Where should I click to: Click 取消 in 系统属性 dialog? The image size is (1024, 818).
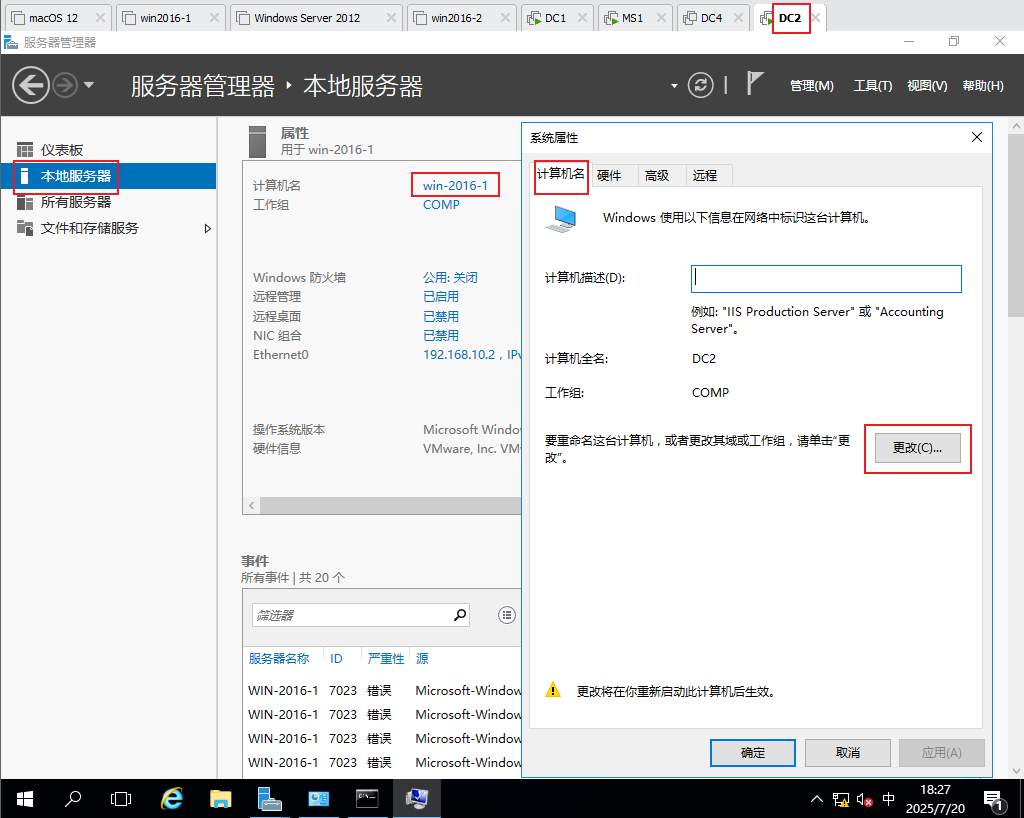[x=848, y=753]
